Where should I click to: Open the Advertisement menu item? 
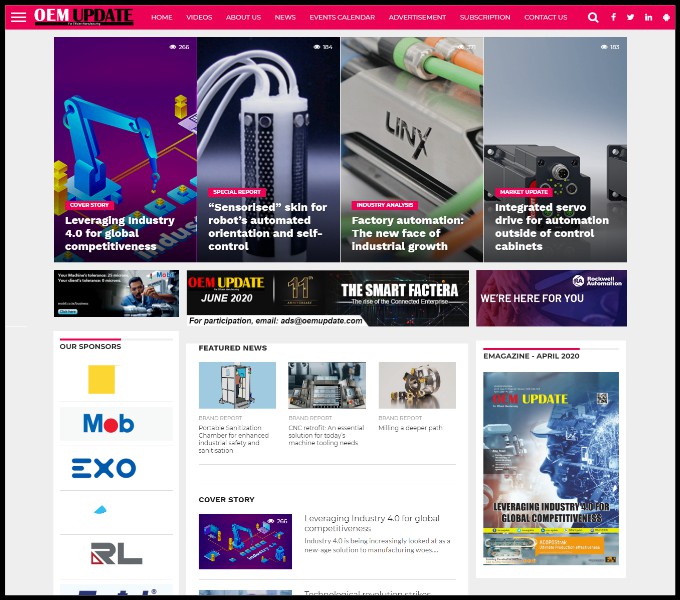[x=417, y=17]
